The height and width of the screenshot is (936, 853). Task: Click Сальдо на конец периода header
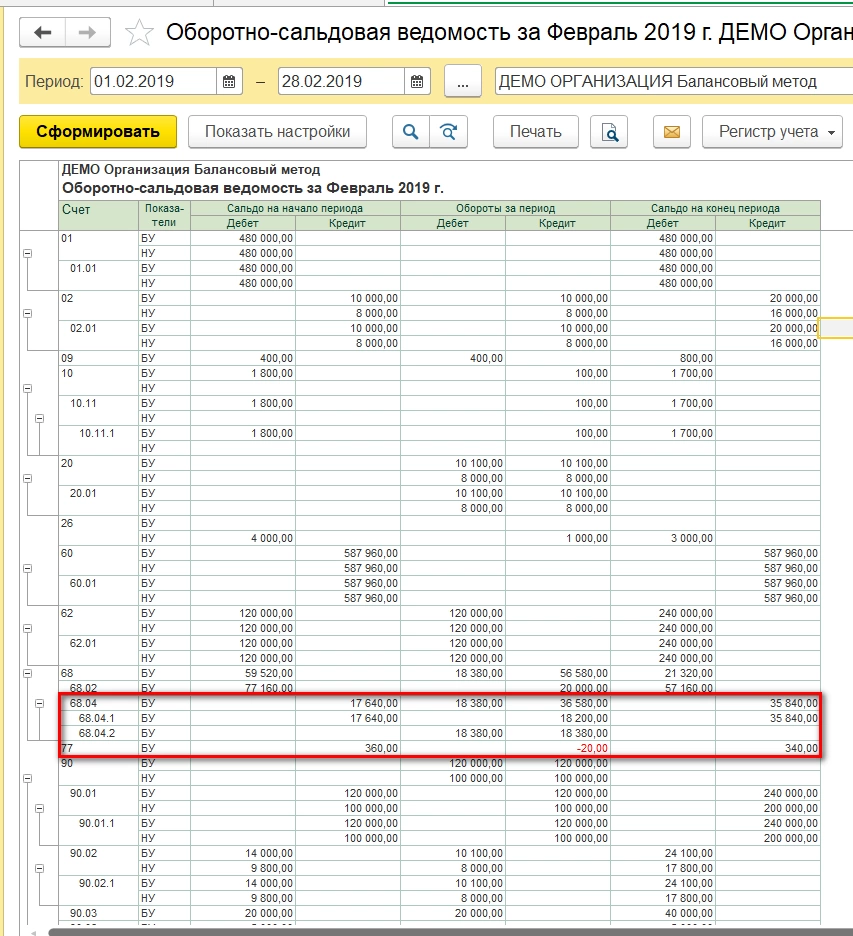coord(715,208)
